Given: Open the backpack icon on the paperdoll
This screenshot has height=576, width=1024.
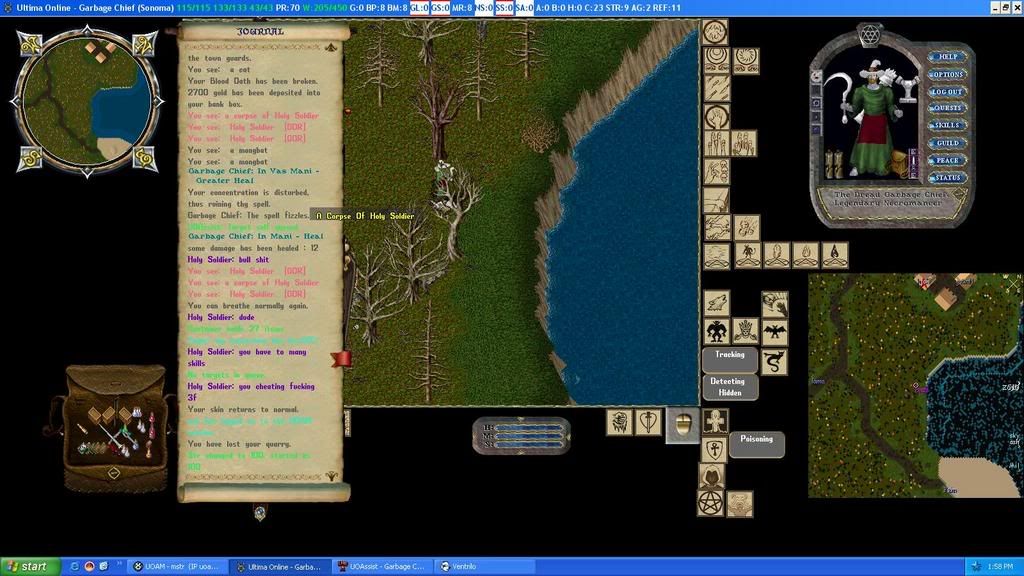Looking at the screenshot, I should point(898,163).
